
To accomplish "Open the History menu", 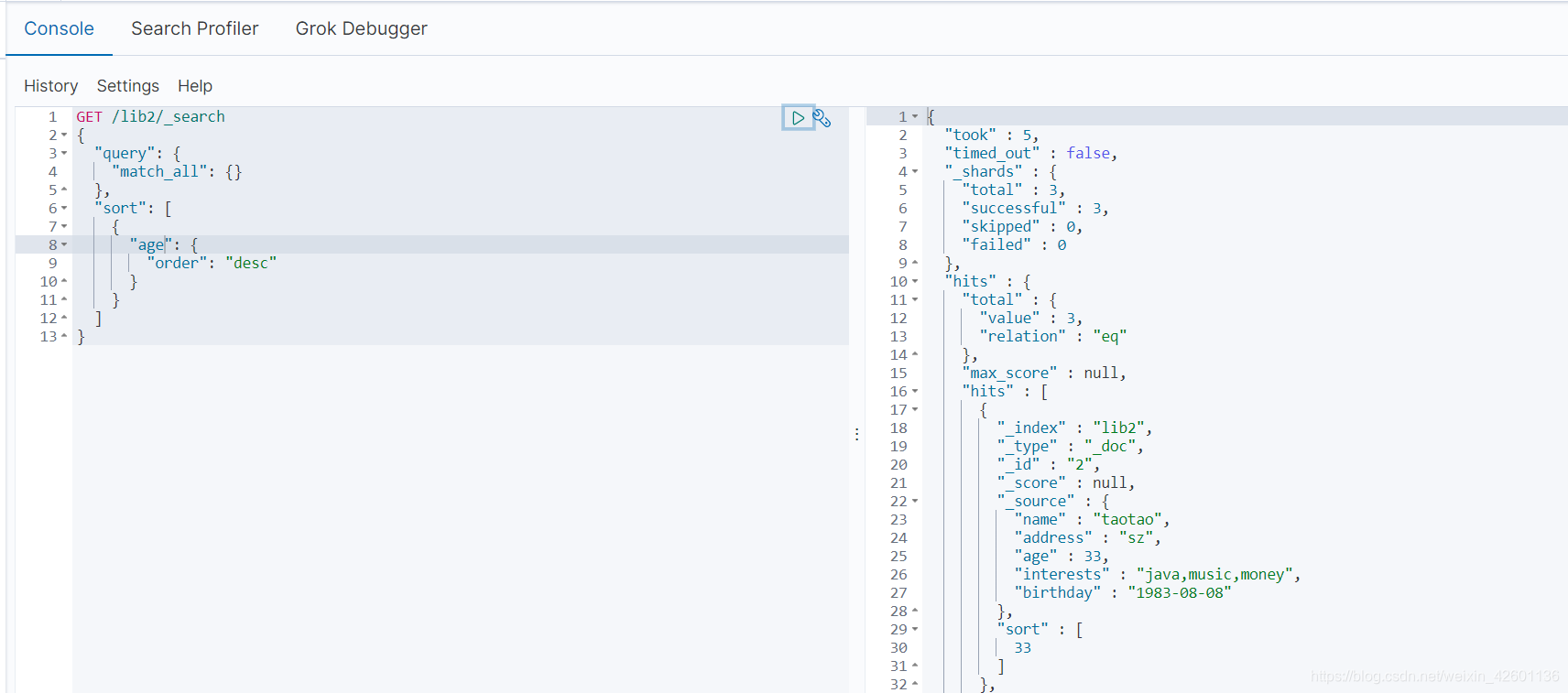I will 50,86.
